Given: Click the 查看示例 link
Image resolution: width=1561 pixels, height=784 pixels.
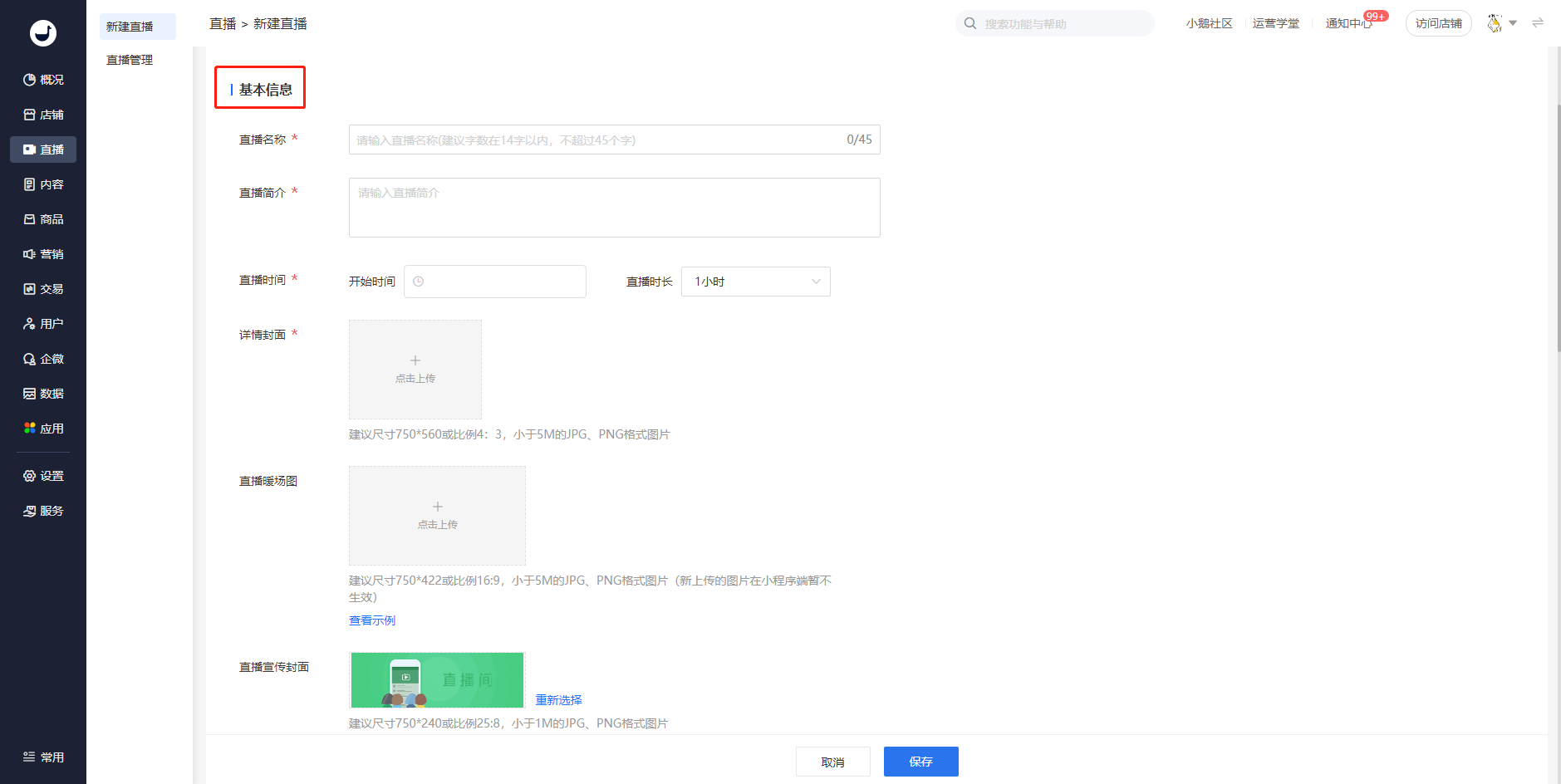Looking at the screenshot, I should [372, 620].
